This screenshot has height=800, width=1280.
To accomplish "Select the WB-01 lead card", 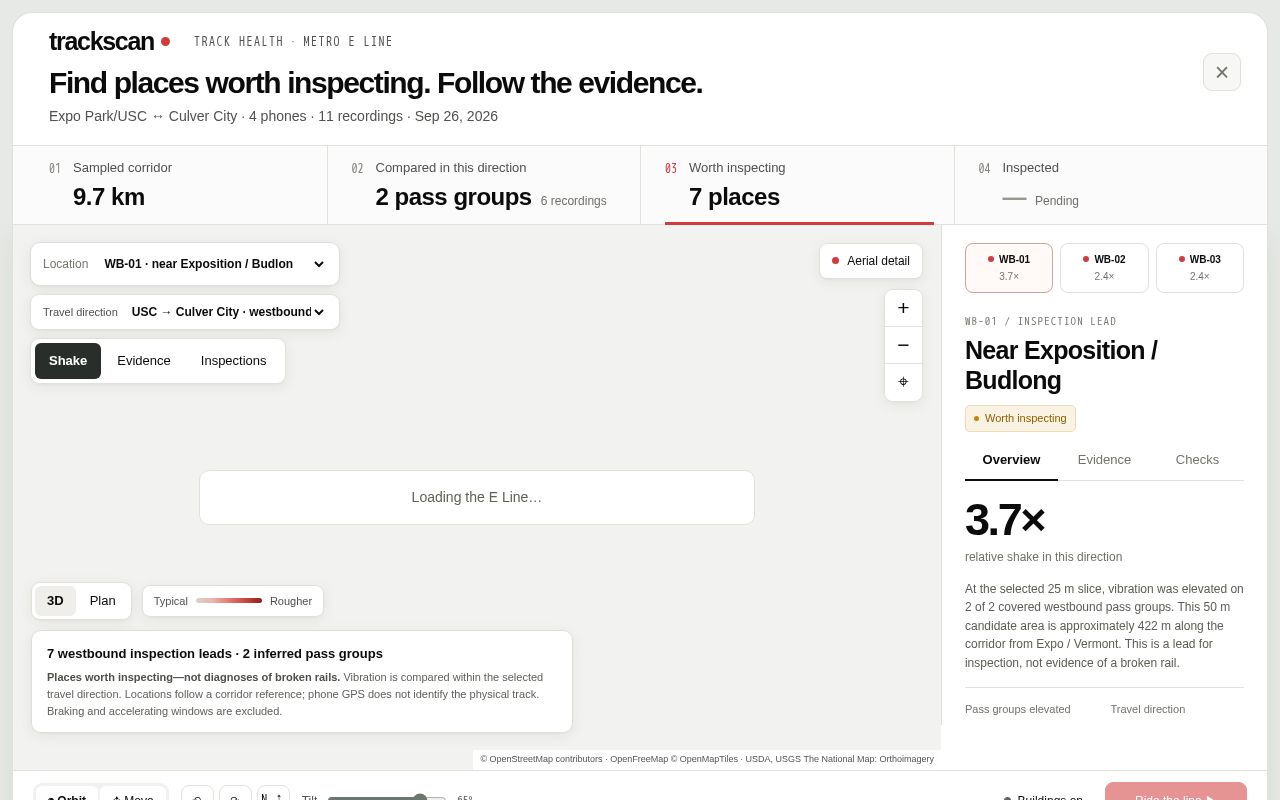I will pos(1009,268).
